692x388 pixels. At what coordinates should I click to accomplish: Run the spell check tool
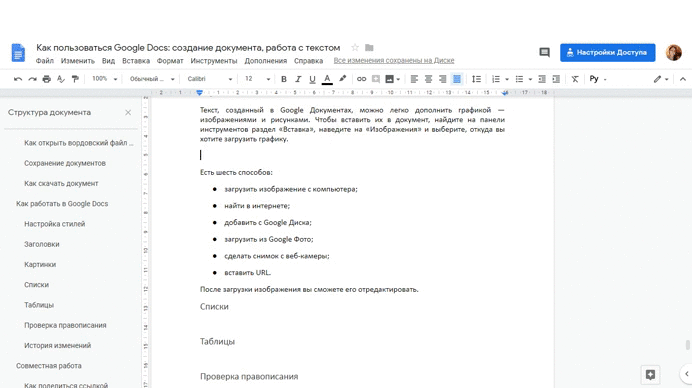point(61,79)
